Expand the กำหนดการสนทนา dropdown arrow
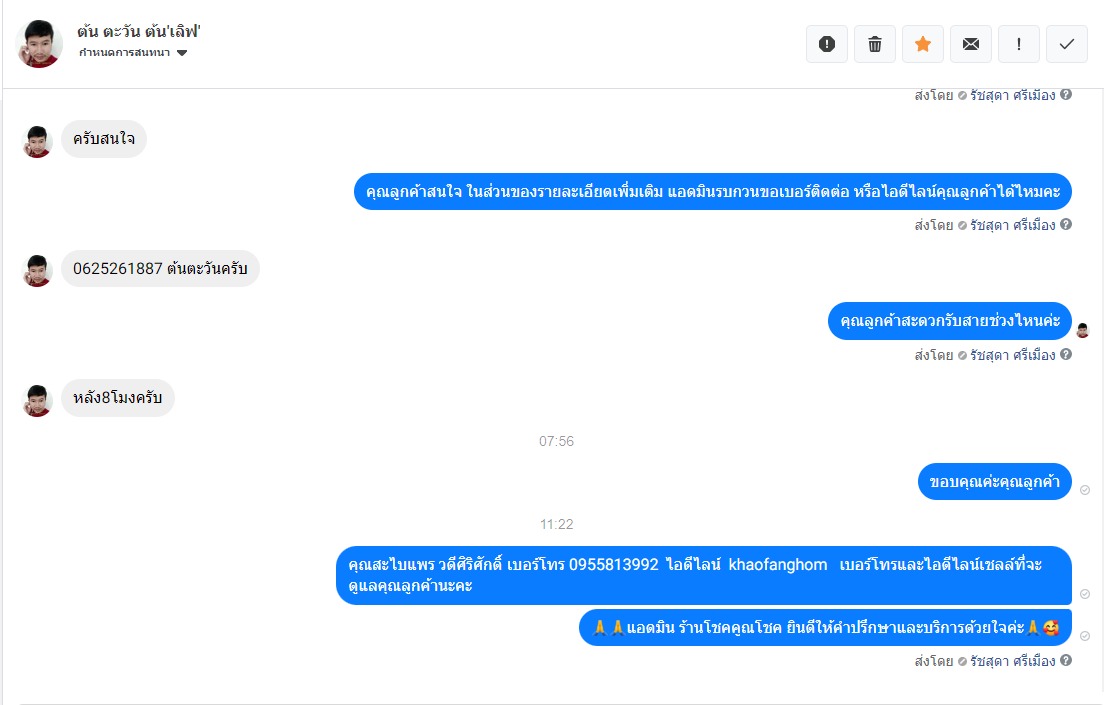Viewport: 1104px width, 705px height. (182, 53)
